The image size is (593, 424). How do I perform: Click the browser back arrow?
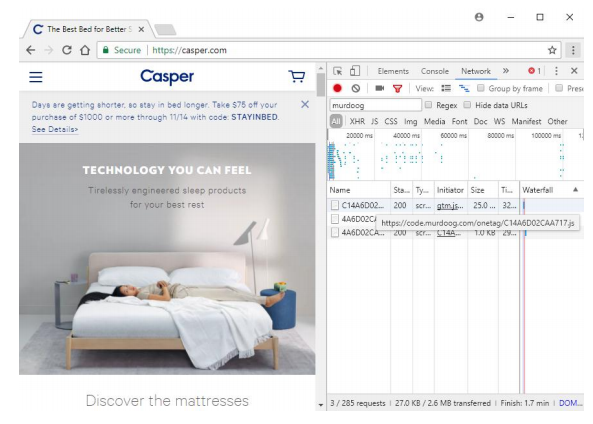tap(31, 50)
